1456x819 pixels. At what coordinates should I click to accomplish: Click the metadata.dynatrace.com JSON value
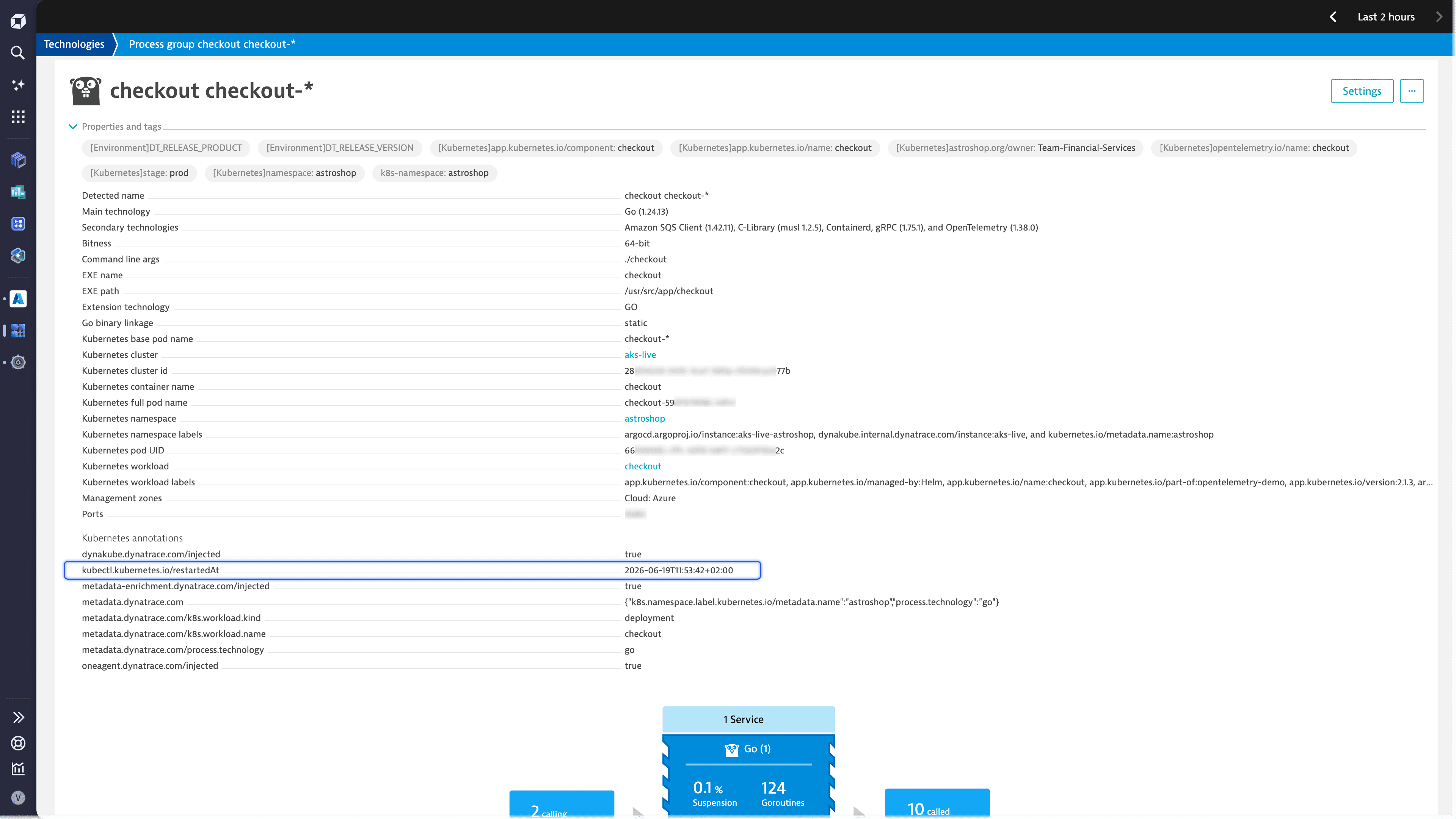click(x=811, y=602)
